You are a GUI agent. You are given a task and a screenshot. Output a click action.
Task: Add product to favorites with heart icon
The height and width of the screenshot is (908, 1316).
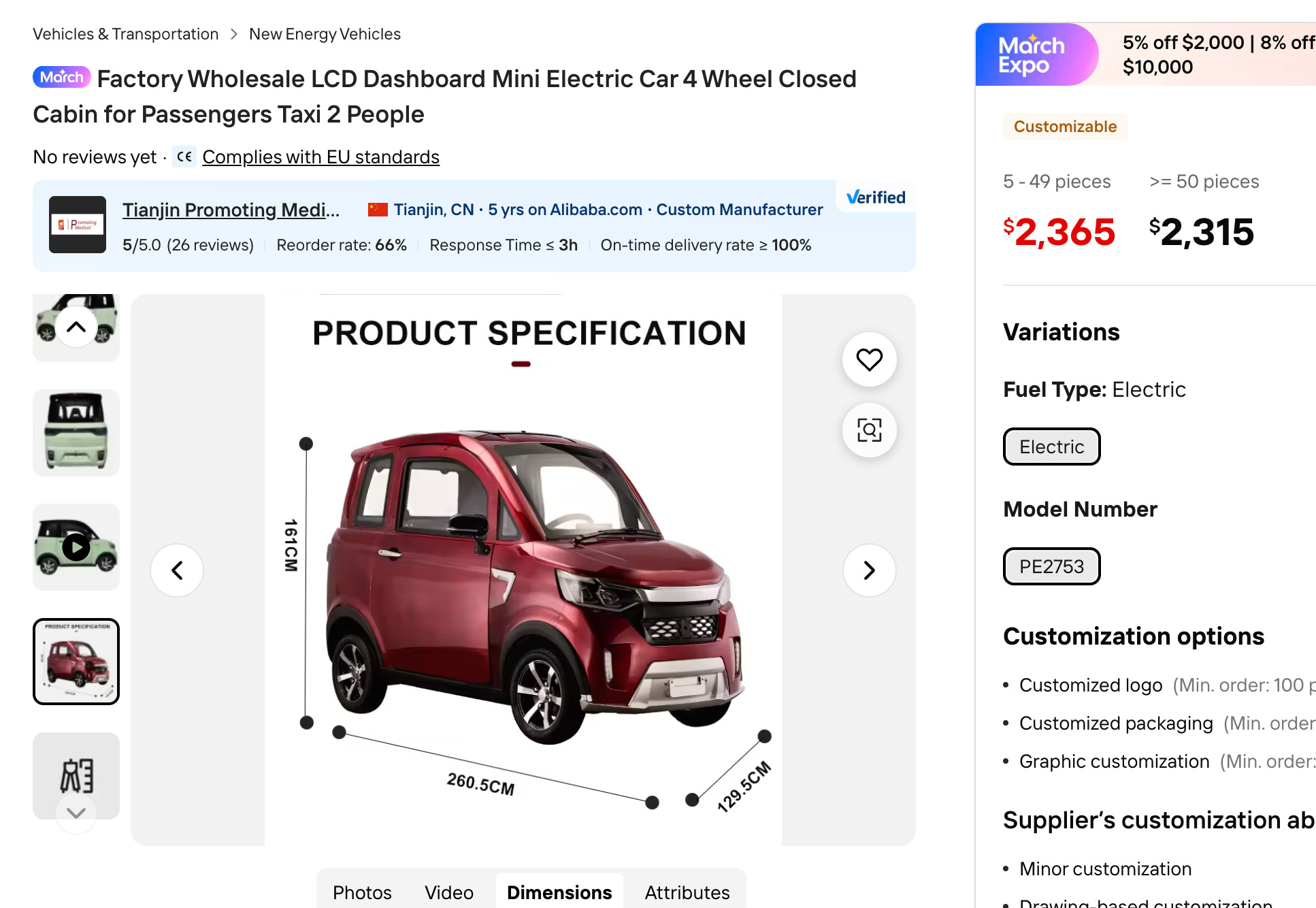coord(869,359)
